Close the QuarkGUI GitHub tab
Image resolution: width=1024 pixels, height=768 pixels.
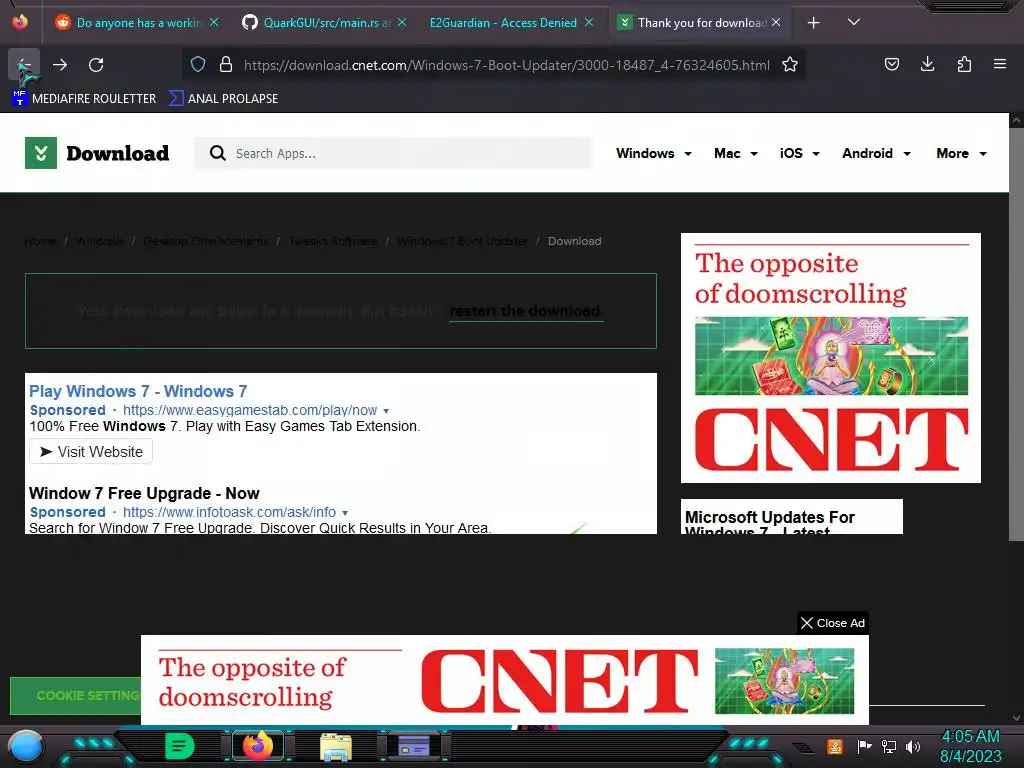pyautogui.click(x=402, y=23)
